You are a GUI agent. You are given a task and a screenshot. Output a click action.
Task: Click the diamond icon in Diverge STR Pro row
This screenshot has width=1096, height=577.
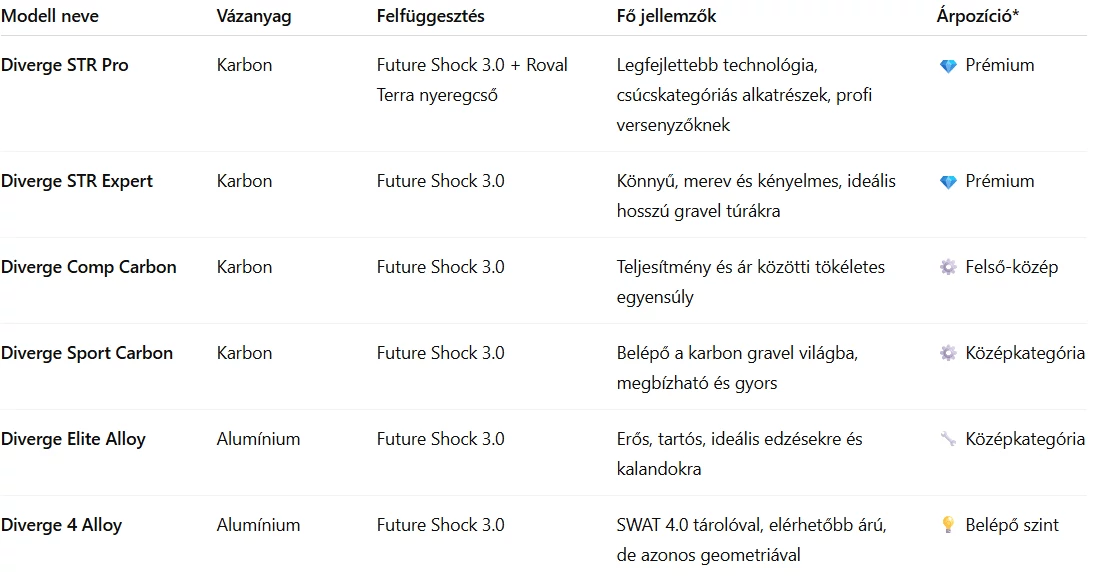point(948,66)
